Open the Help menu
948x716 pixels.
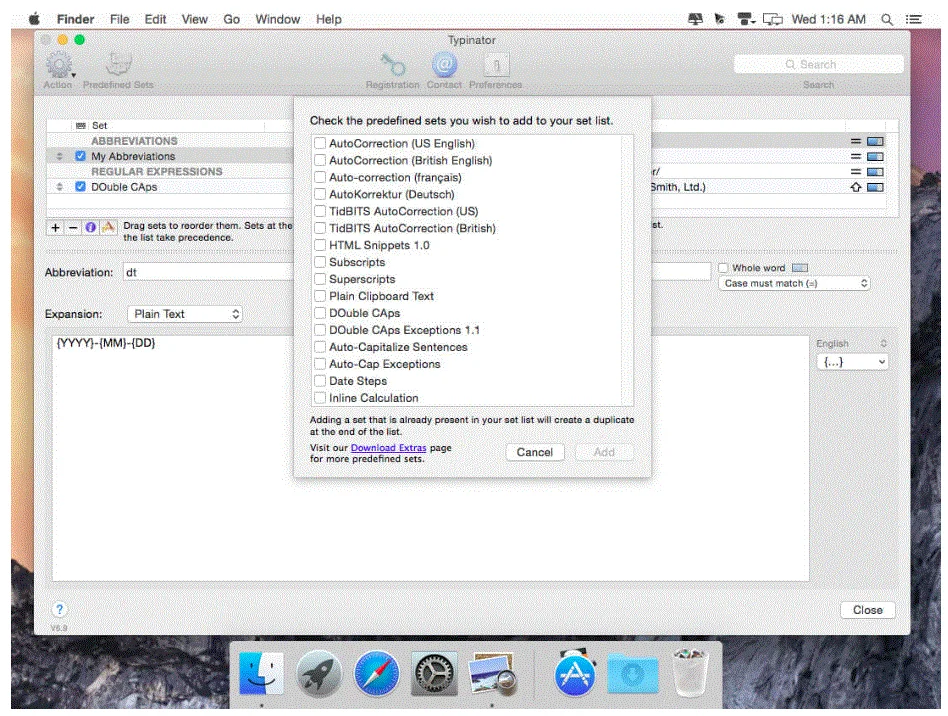coord(329,19)
